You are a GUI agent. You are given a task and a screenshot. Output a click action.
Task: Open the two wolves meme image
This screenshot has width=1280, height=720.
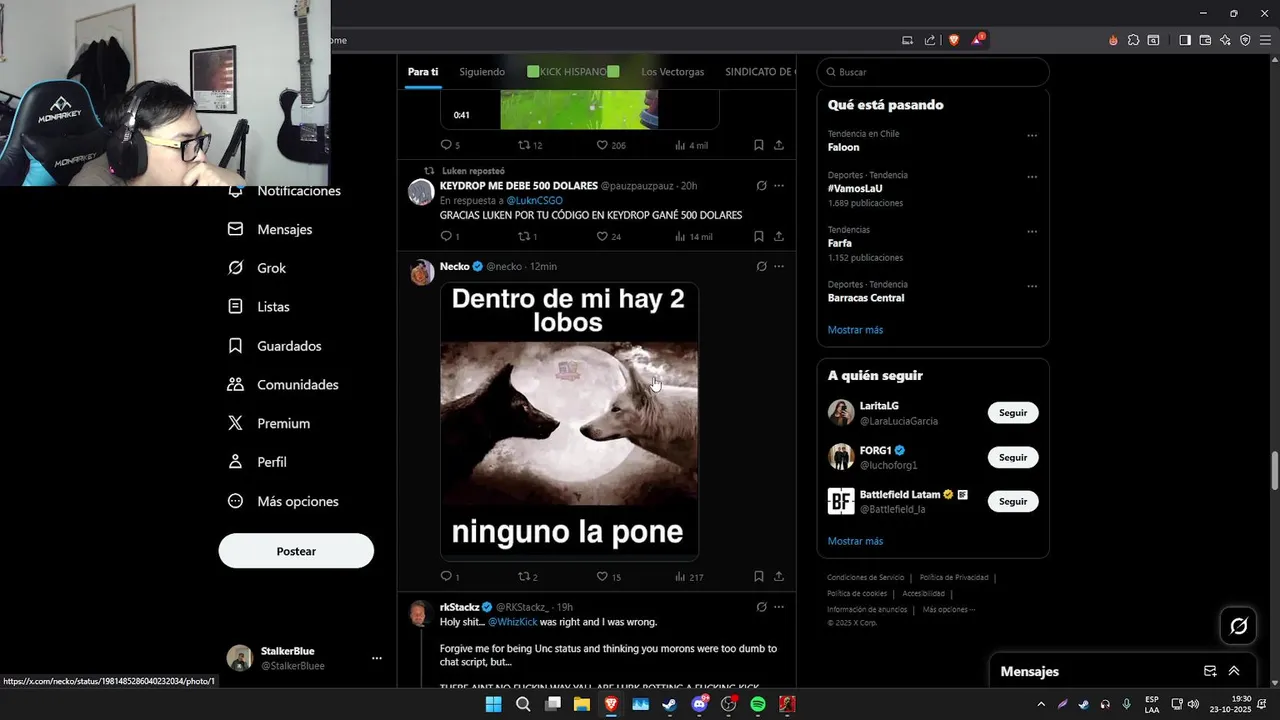[x=569, y=421]
